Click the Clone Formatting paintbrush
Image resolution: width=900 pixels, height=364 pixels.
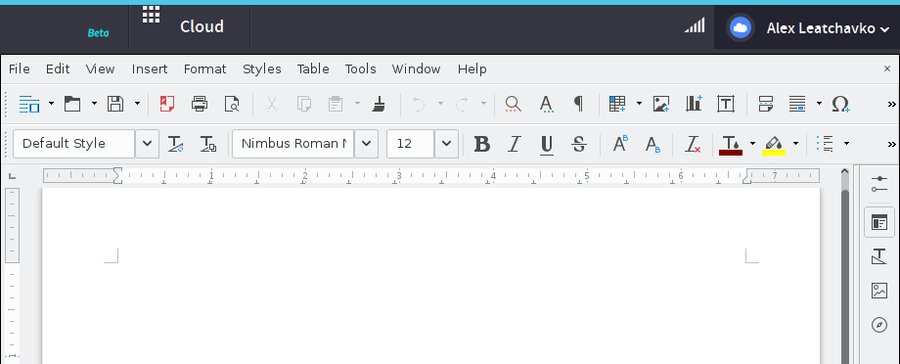coord(378,104)
